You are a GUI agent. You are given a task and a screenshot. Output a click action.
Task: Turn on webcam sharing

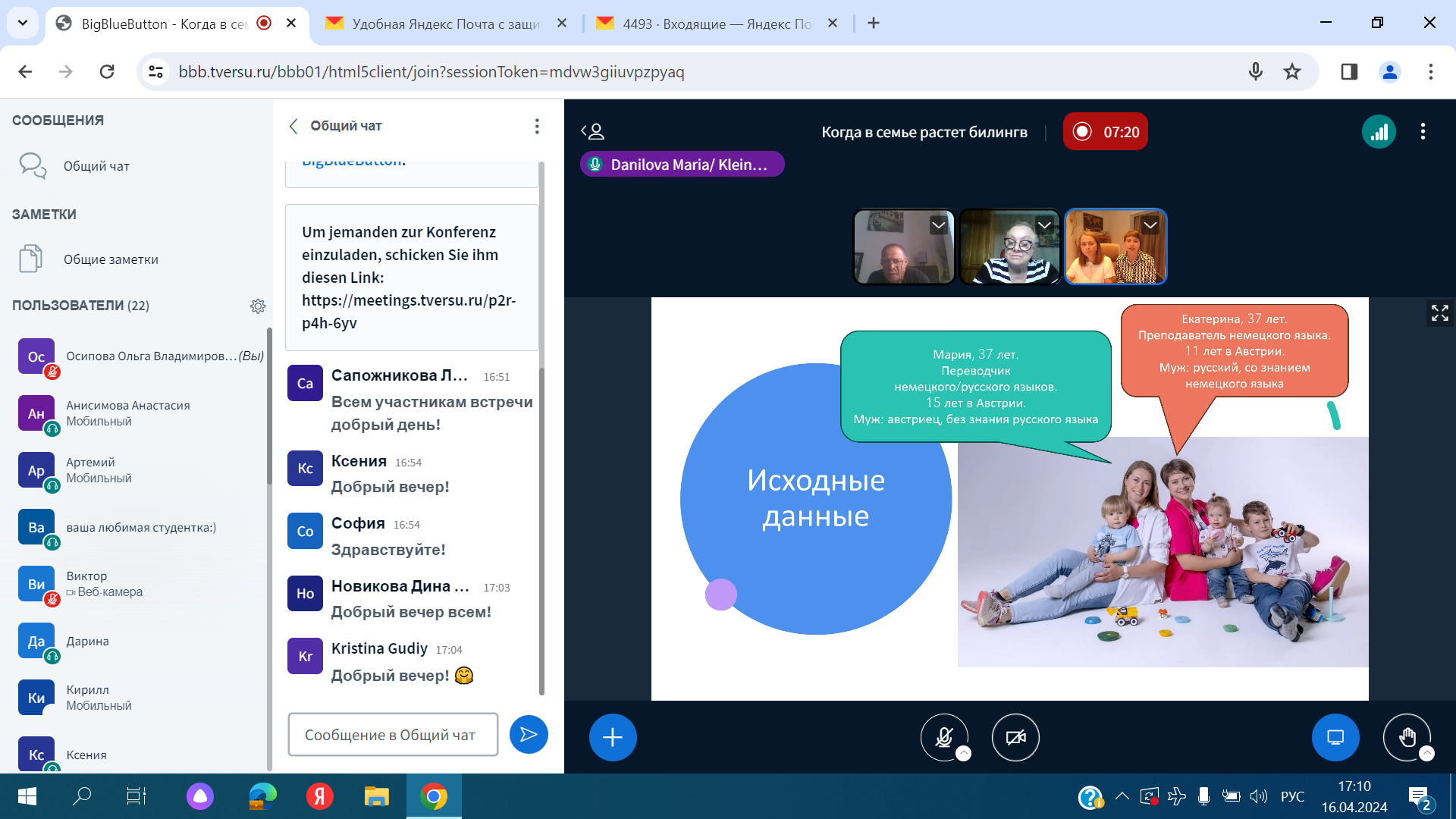(x=1015, y=737)
